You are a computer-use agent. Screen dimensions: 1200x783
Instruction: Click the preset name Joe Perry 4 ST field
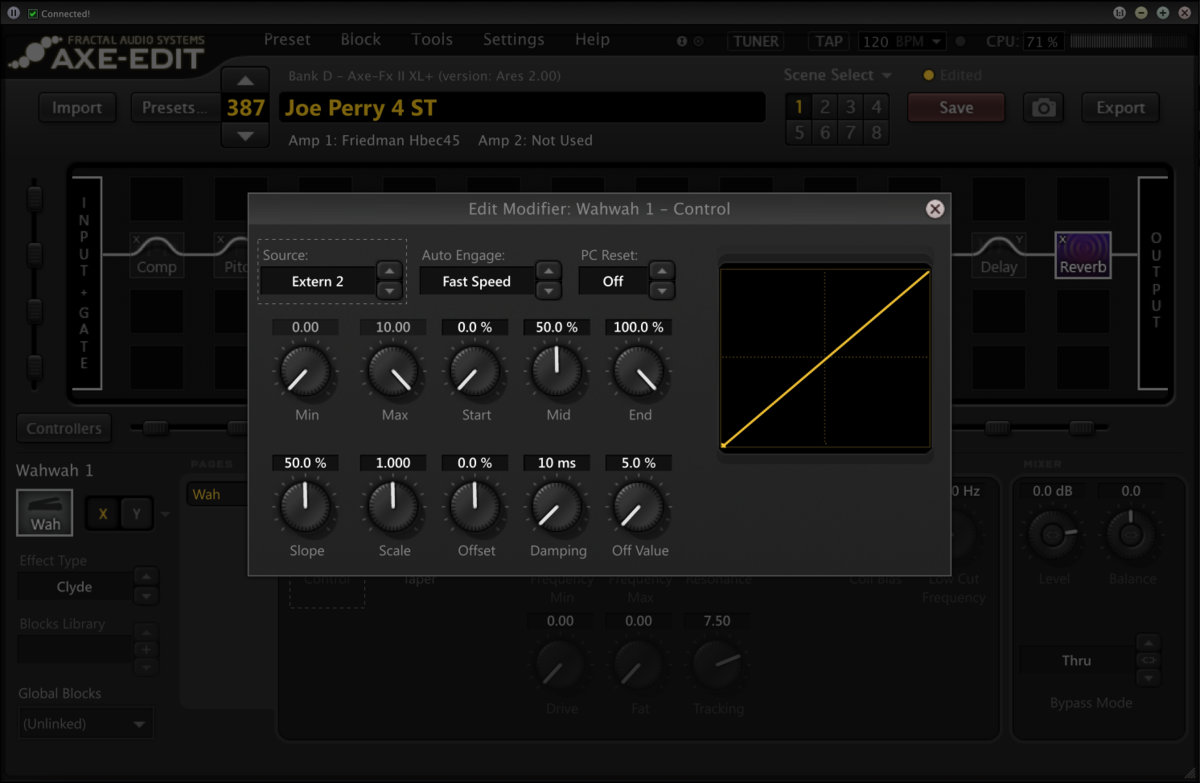(x=521, y=108)
